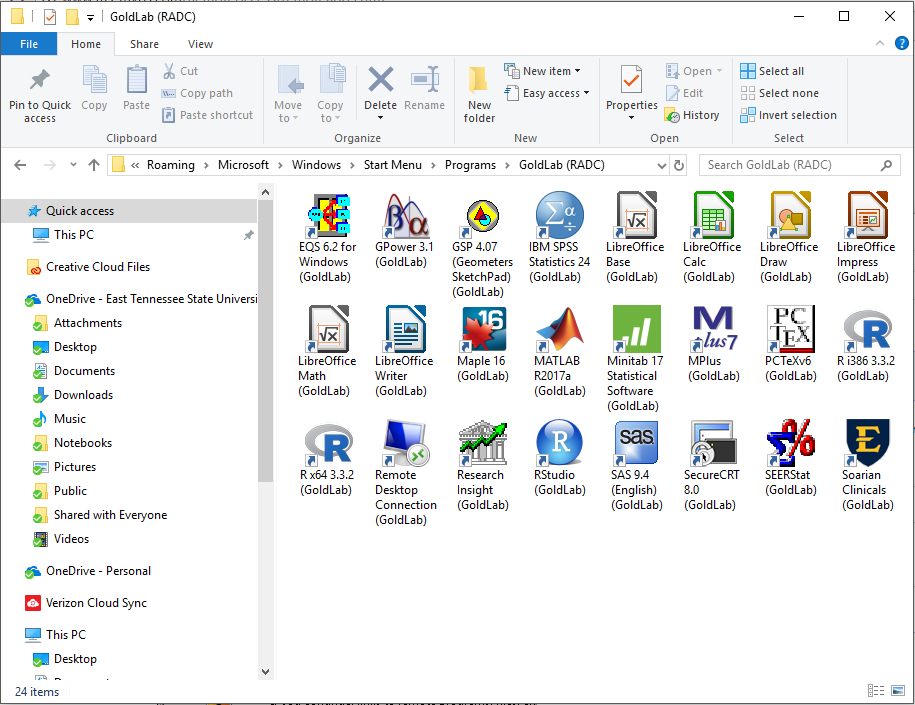Screen dimensions: 915x705
Task: Click the Search GoldLab (RADC) field
Action: tap(790, 165)
